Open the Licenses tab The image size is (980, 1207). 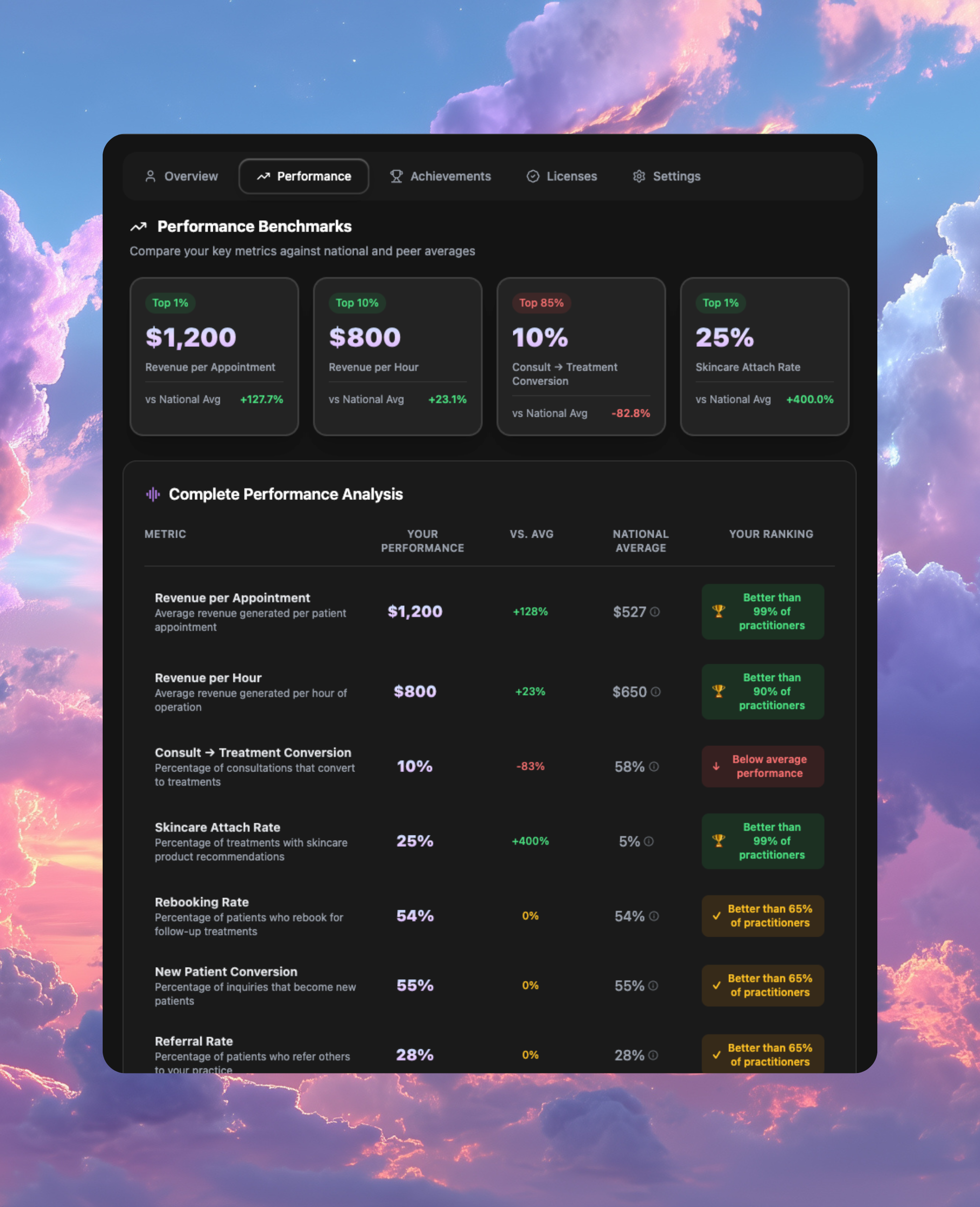coord(562,176)
